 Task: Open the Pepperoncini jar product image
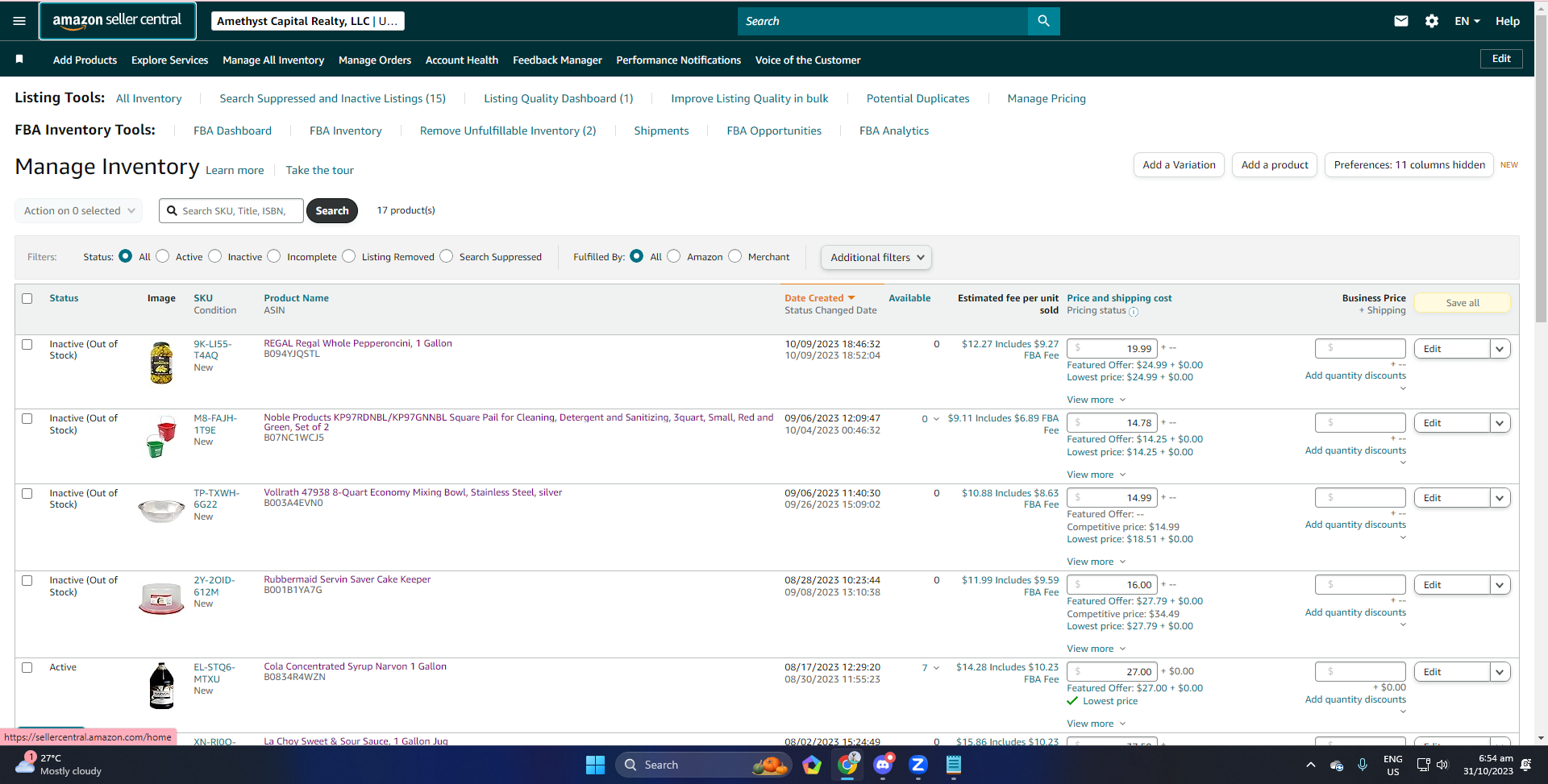tap(161, 362)
